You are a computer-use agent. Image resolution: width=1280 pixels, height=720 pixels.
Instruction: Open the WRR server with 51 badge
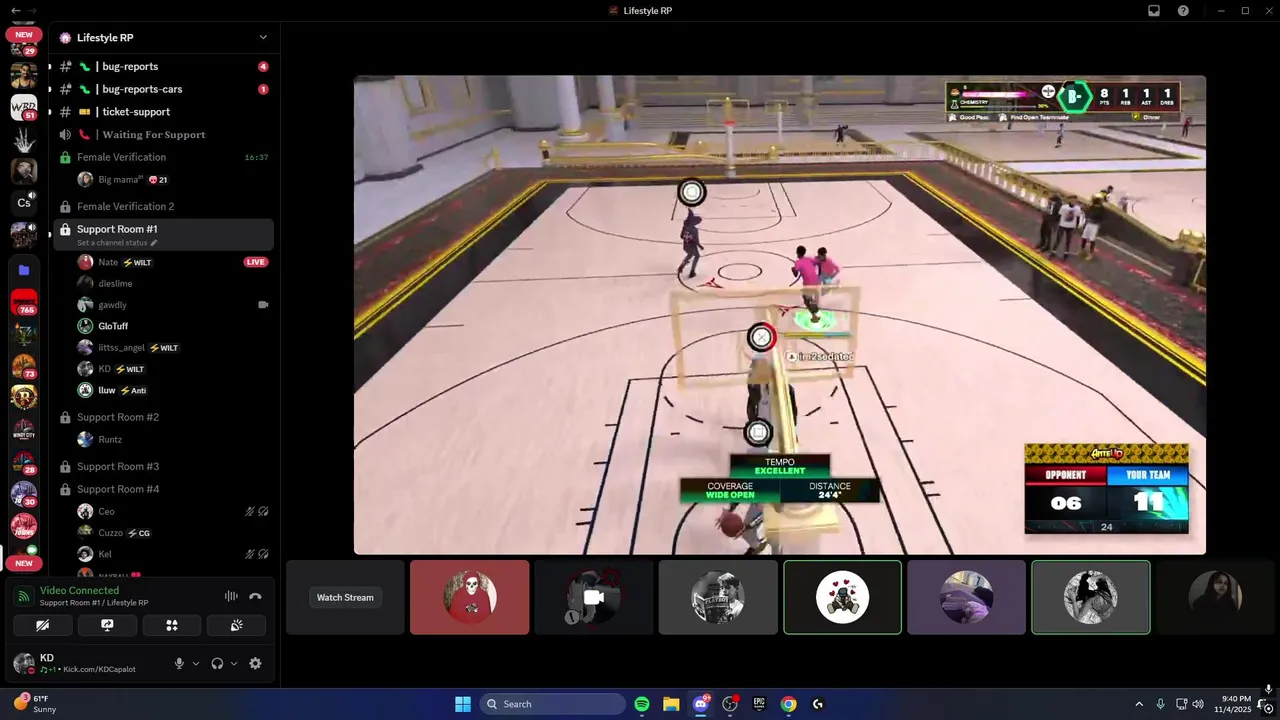pyautogui.click(x=24, y=107)
